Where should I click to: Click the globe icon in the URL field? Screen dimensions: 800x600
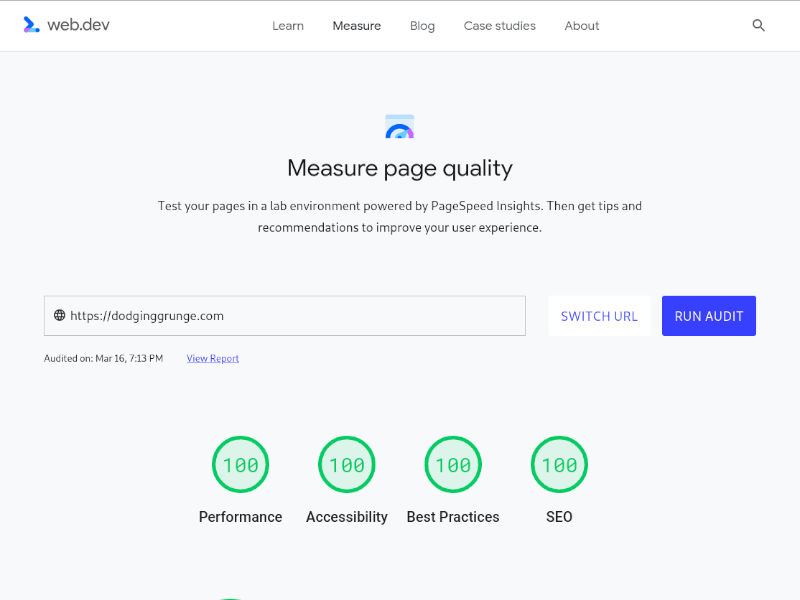pos(58,315)
